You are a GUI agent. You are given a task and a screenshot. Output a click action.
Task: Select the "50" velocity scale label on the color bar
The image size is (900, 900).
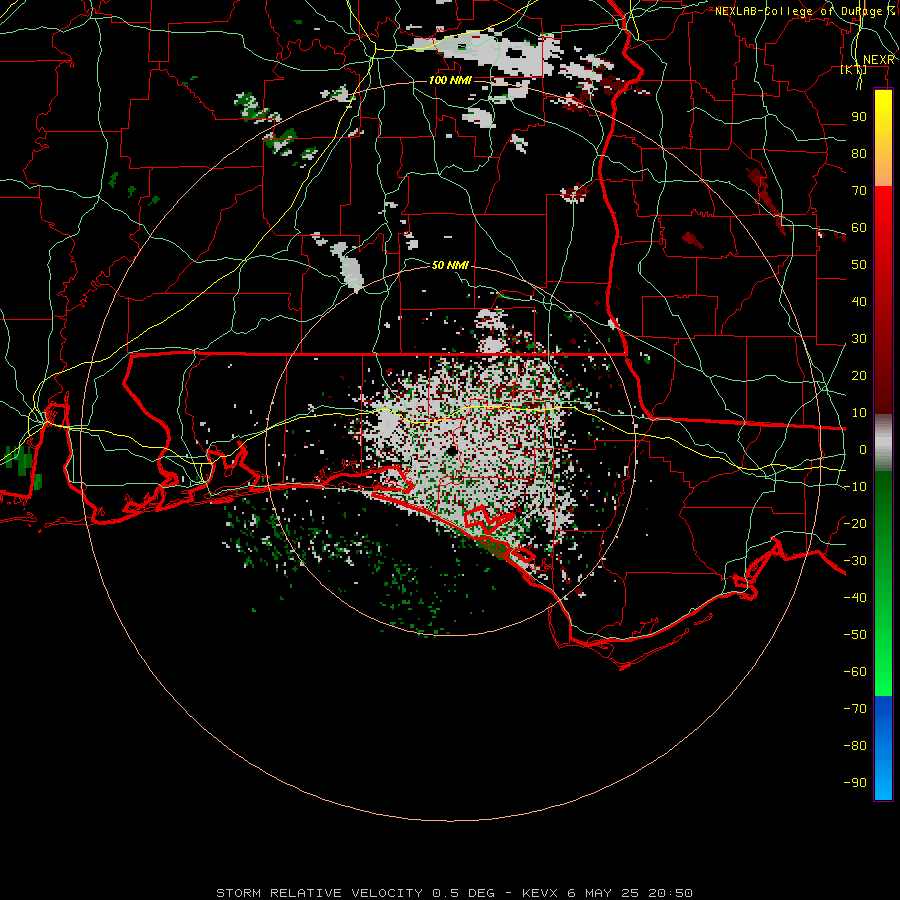click(859, 265)
